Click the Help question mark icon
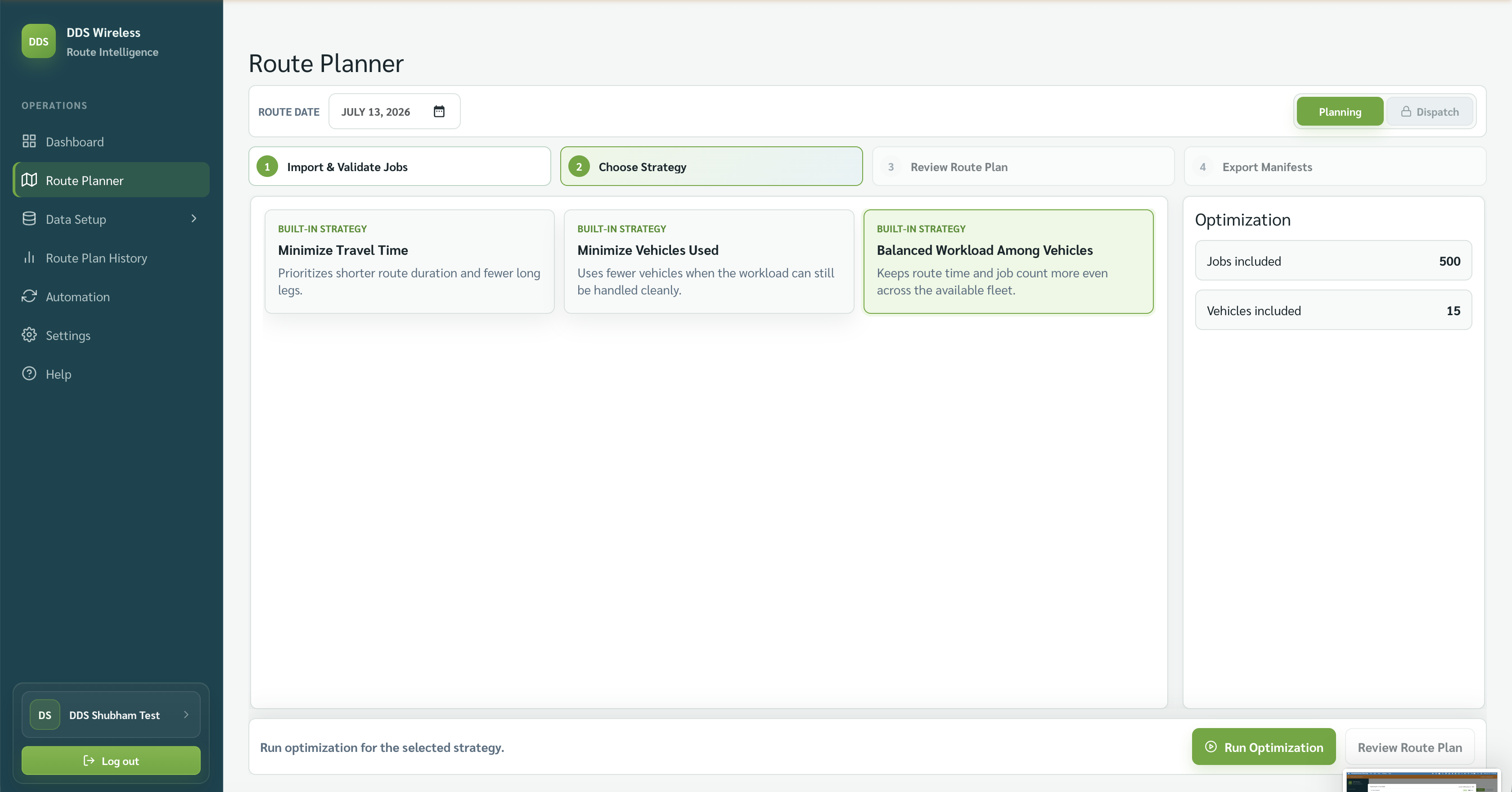Image resolution: width=1512 pixels, height=792 pixels. pos(29,374)
